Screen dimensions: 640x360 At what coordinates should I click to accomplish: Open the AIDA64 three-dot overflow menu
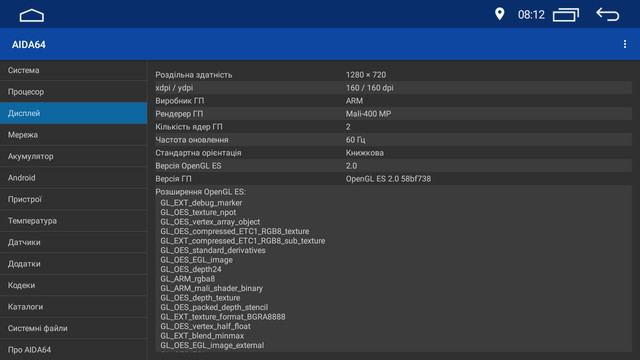[x=624, y=44]
